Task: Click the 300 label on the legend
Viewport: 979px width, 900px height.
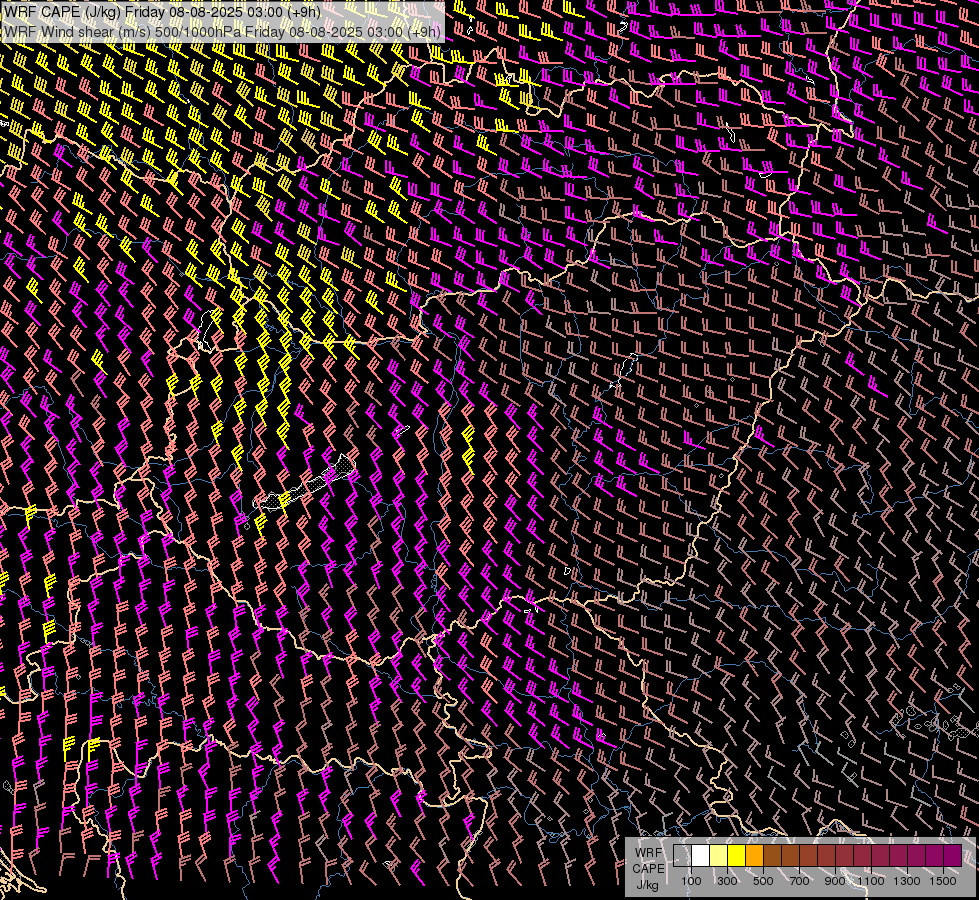Action: tap(727, 881)
